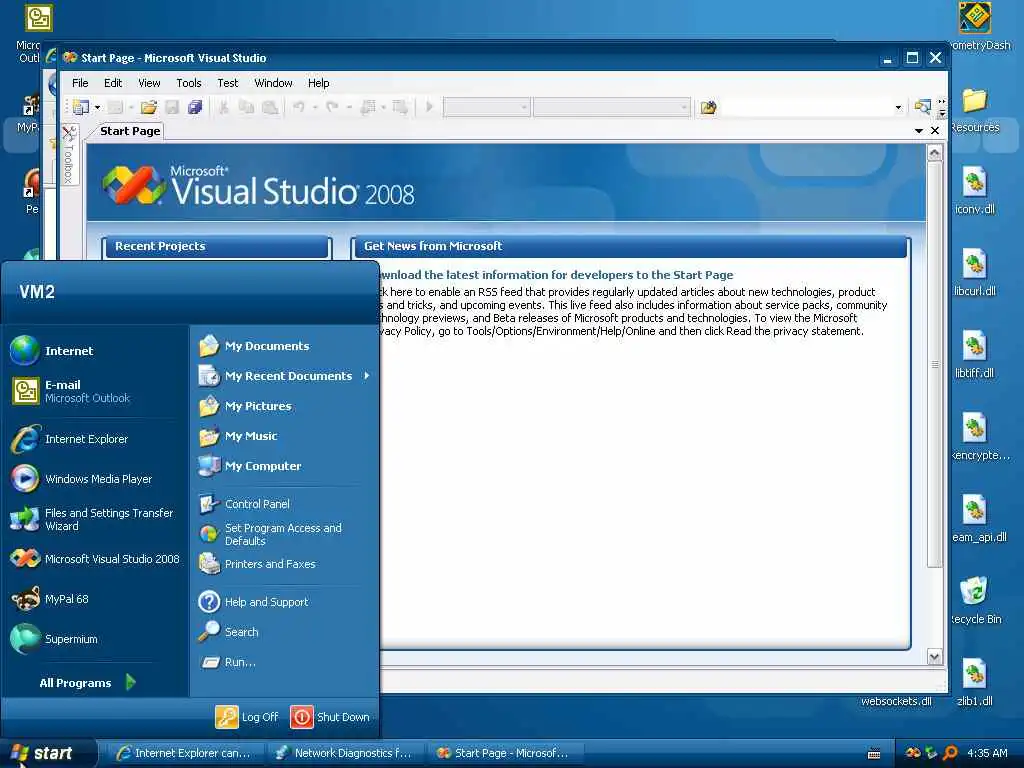This screenshot has height=768, width=1024.
Task: Open the Test menu
Action: click(228, 83)
